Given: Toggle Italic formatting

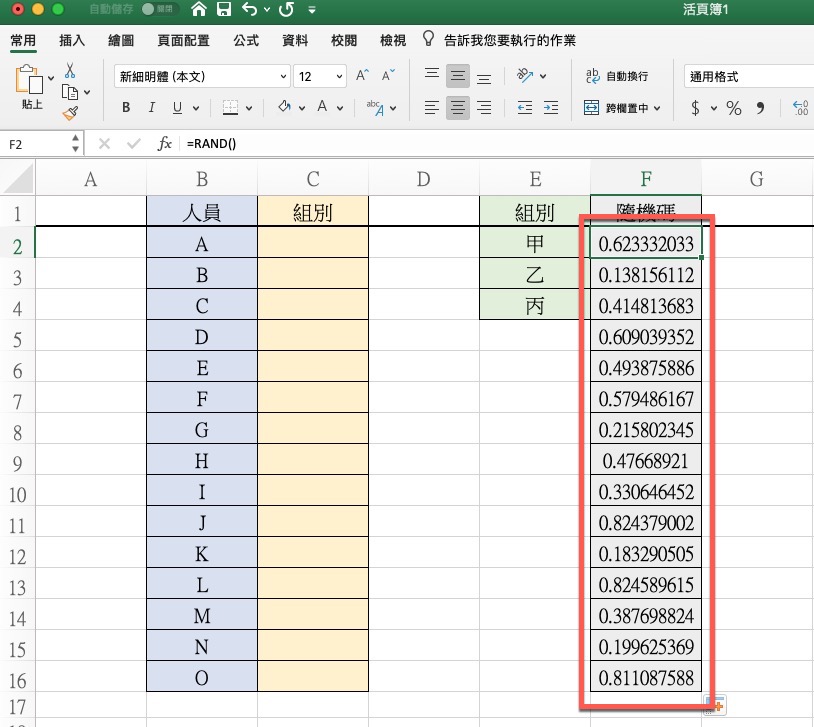Looking at the screenshot, I should [152, 108].
